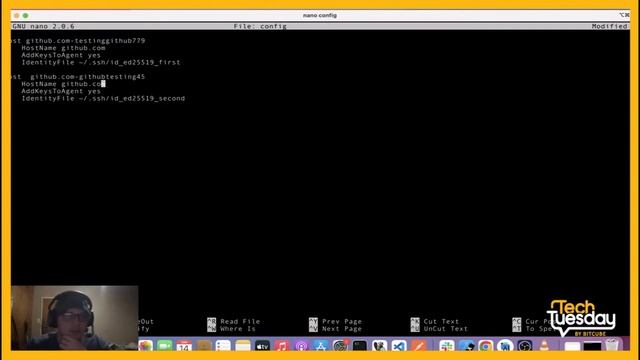The height and width of the screenshot is (360, 640).
Task: Click the ^V Next Page shortcut
Action: 335,329
